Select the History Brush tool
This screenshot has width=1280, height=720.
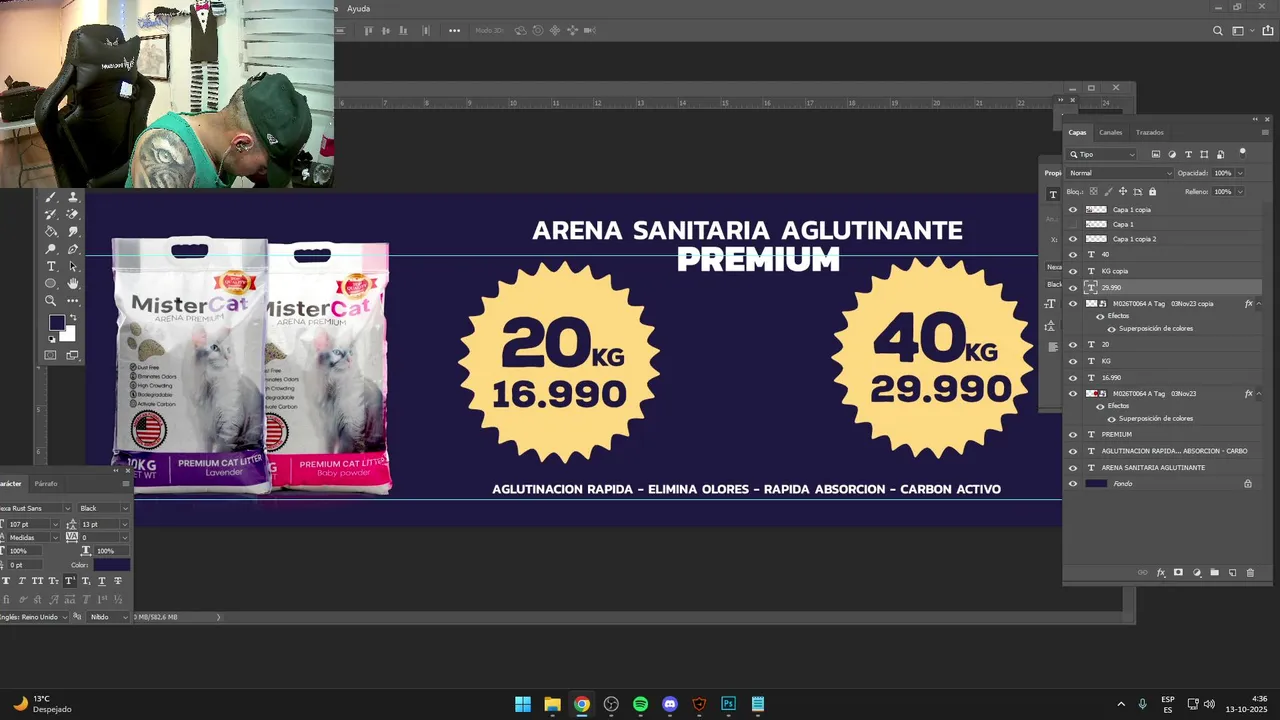pyautogui.click(x=51, y=214)
